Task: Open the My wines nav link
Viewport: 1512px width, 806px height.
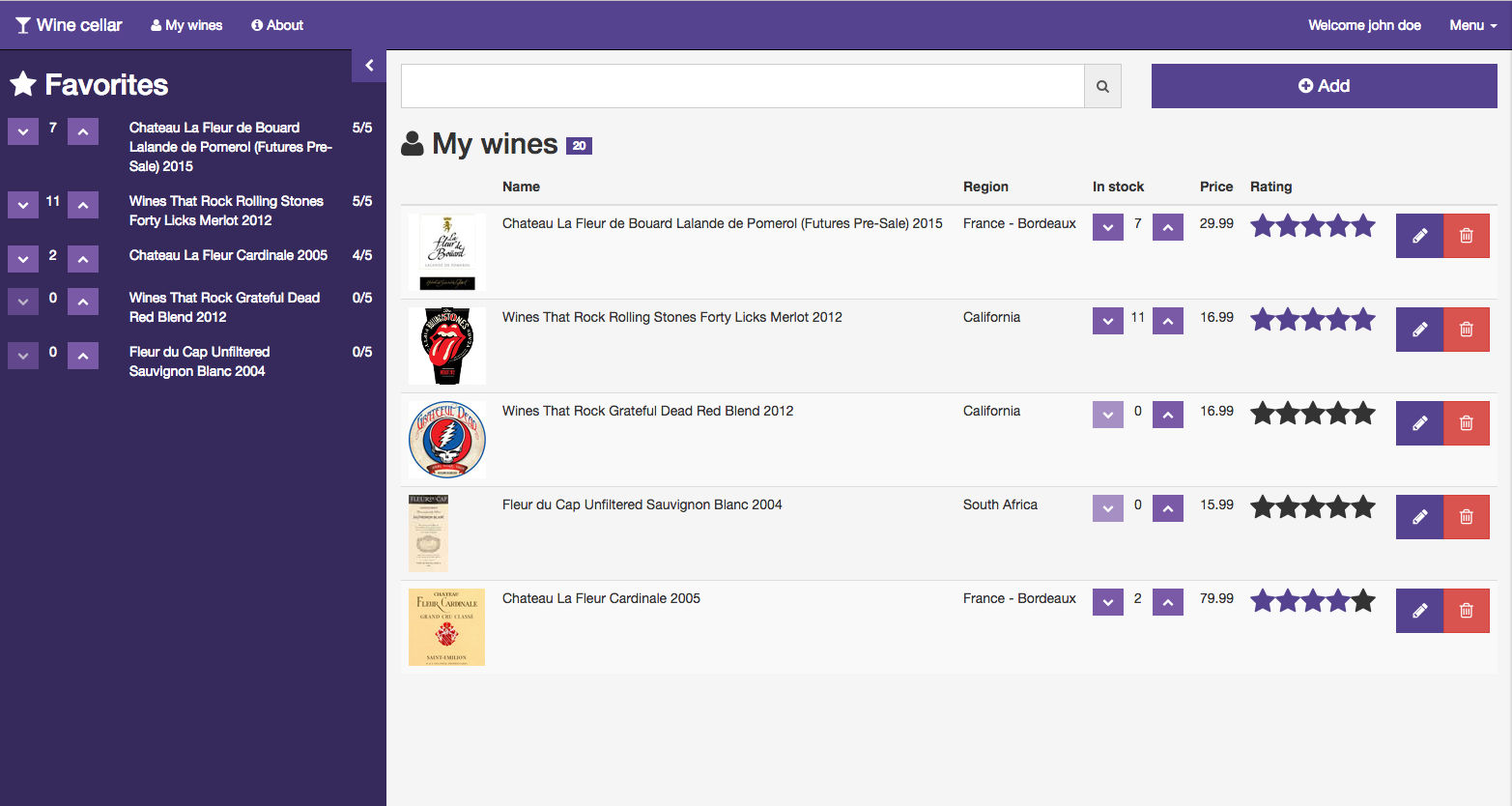Action: [x=186, y=25]
